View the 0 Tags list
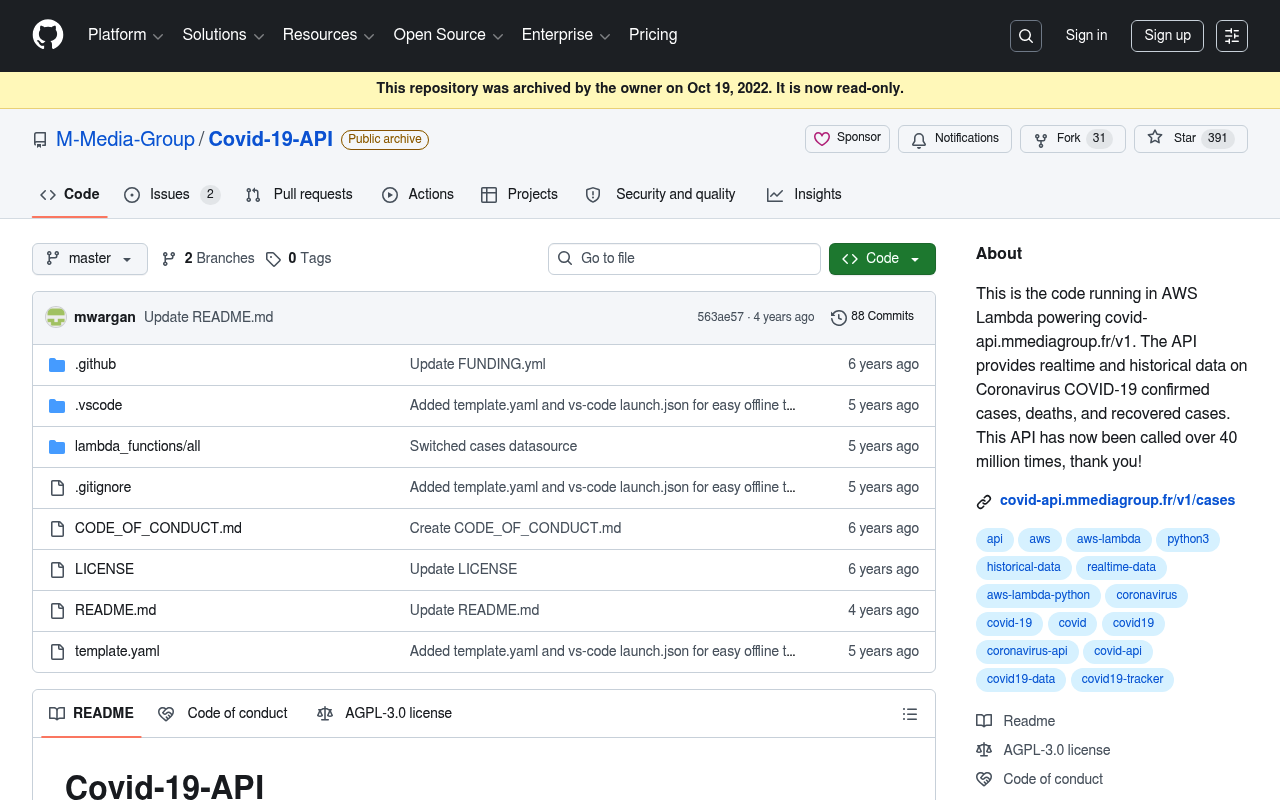Screen dimensions: 1280x800 [x=299, y=258]
